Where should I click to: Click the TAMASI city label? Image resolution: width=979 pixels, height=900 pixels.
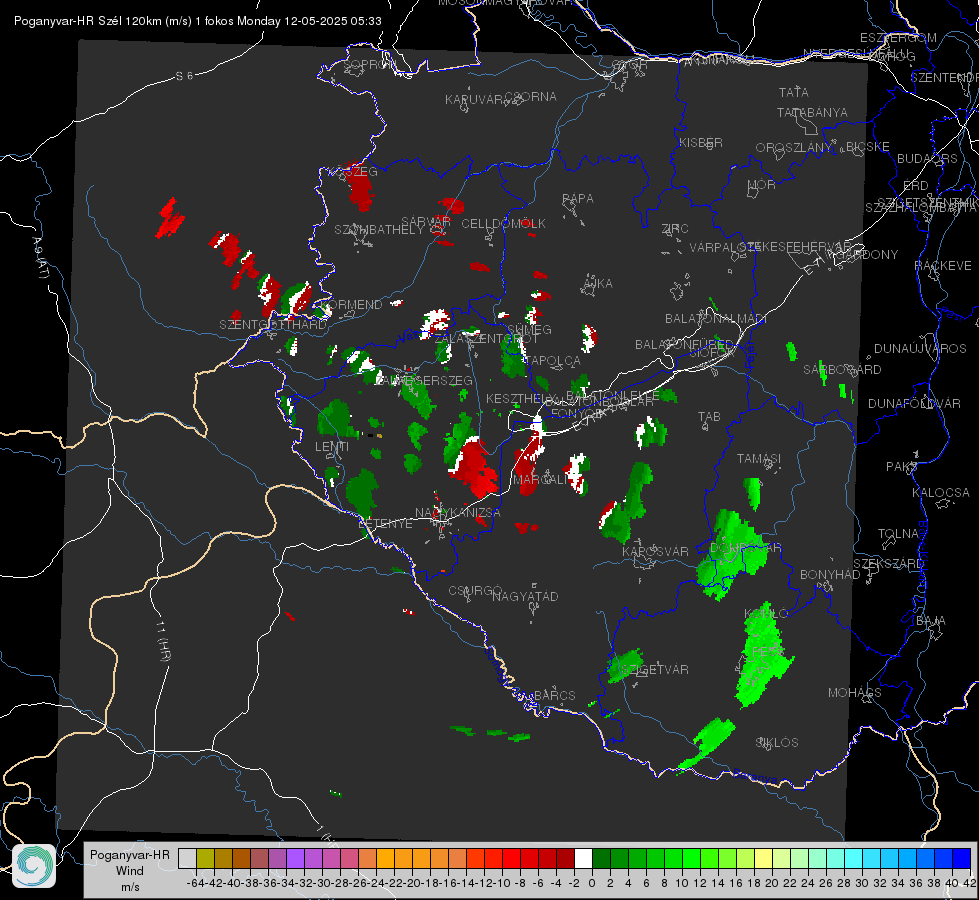[x=759, y=458]
